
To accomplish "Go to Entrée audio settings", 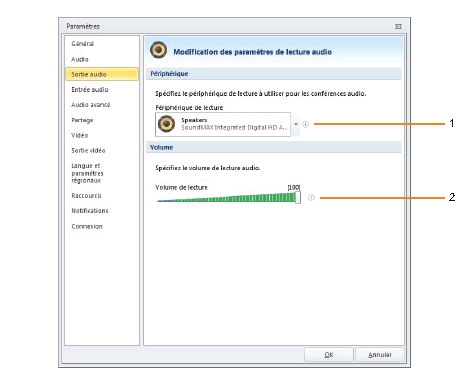I will point(90,90).
